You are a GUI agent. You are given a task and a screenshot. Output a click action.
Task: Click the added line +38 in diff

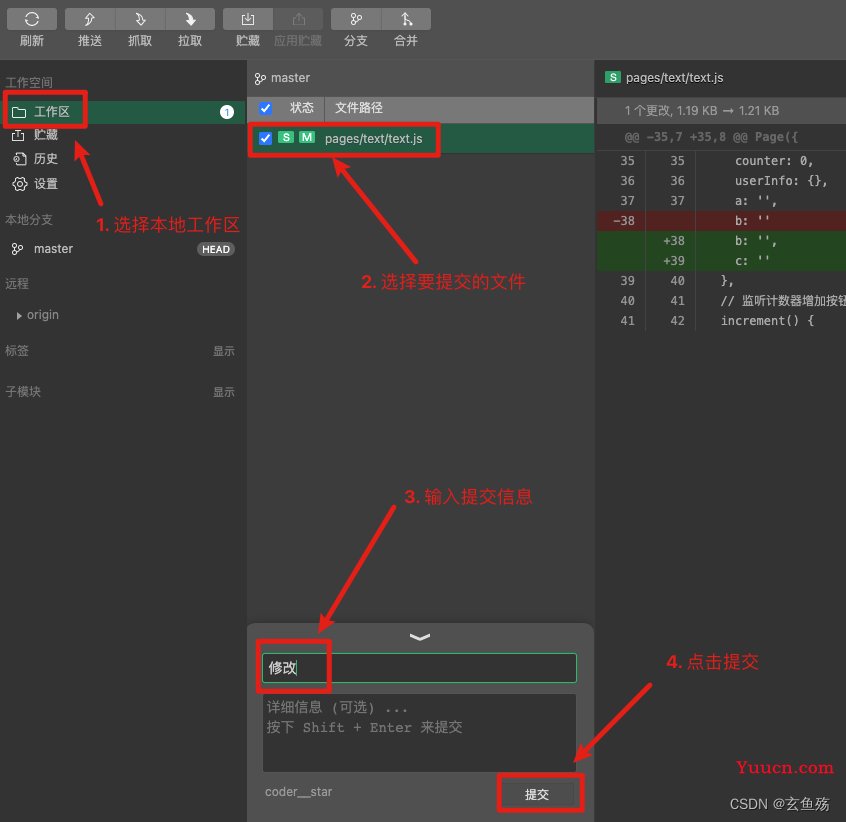coord(721,241)
